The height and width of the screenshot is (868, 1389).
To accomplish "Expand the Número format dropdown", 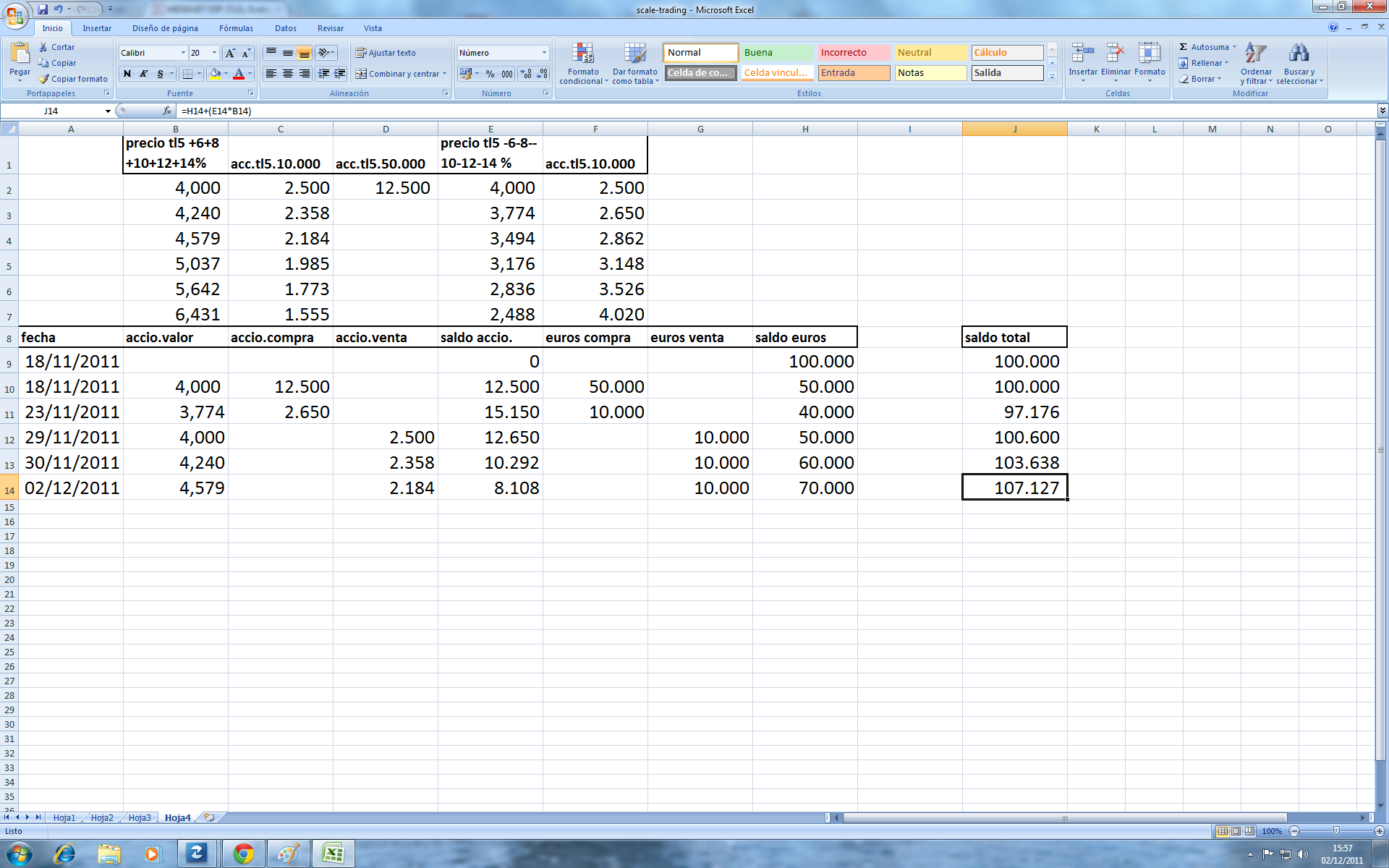I will coord(544,53).
